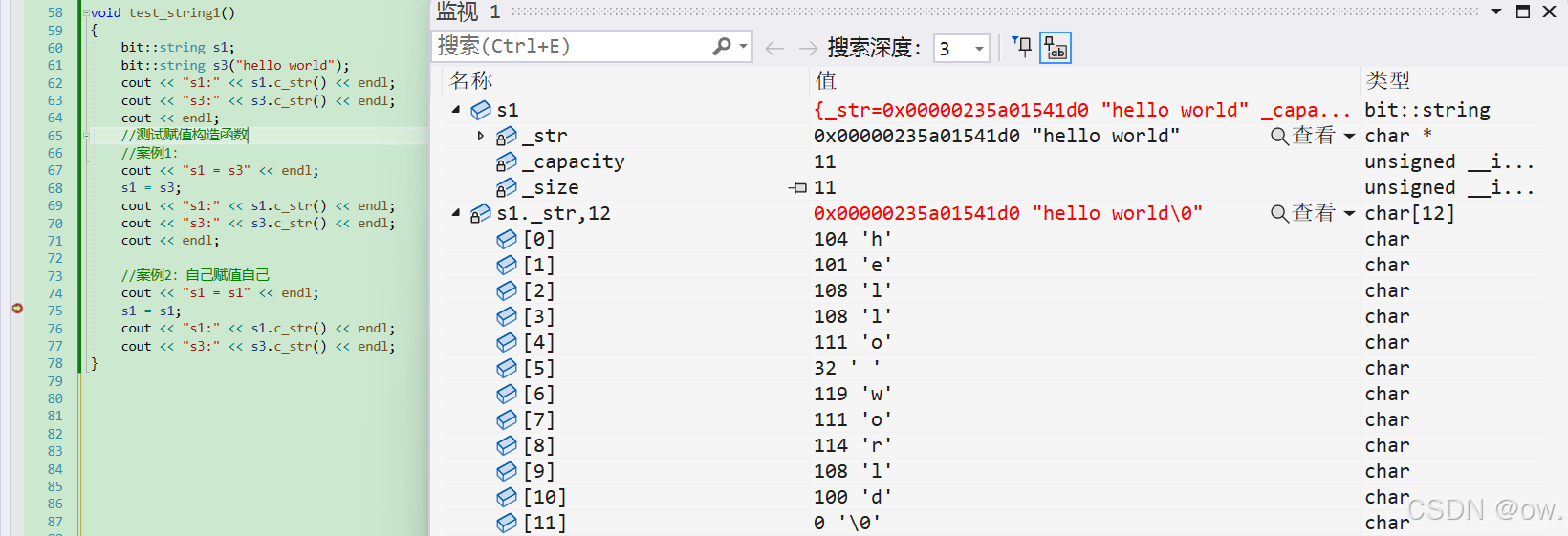Open Watch window options dropdown arrow
This screenshot has height=536, width=1568.
(1496, 11)
